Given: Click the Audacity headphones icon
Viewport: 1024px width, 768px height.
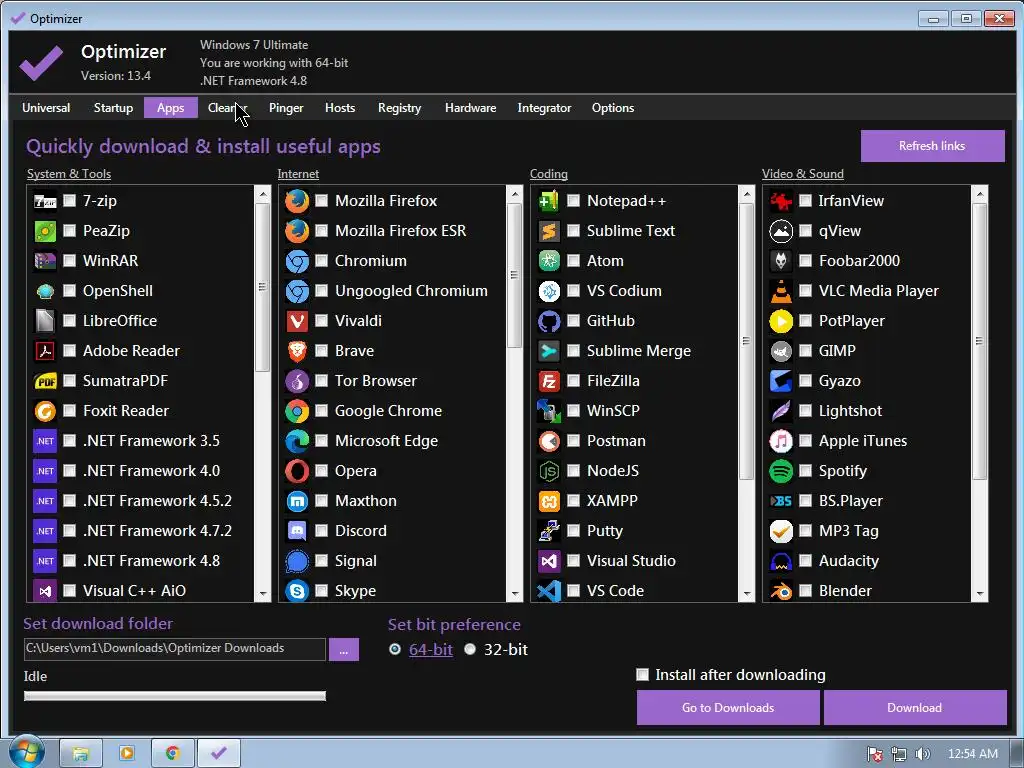Looking at the screenshot, I should click(781, 562).
